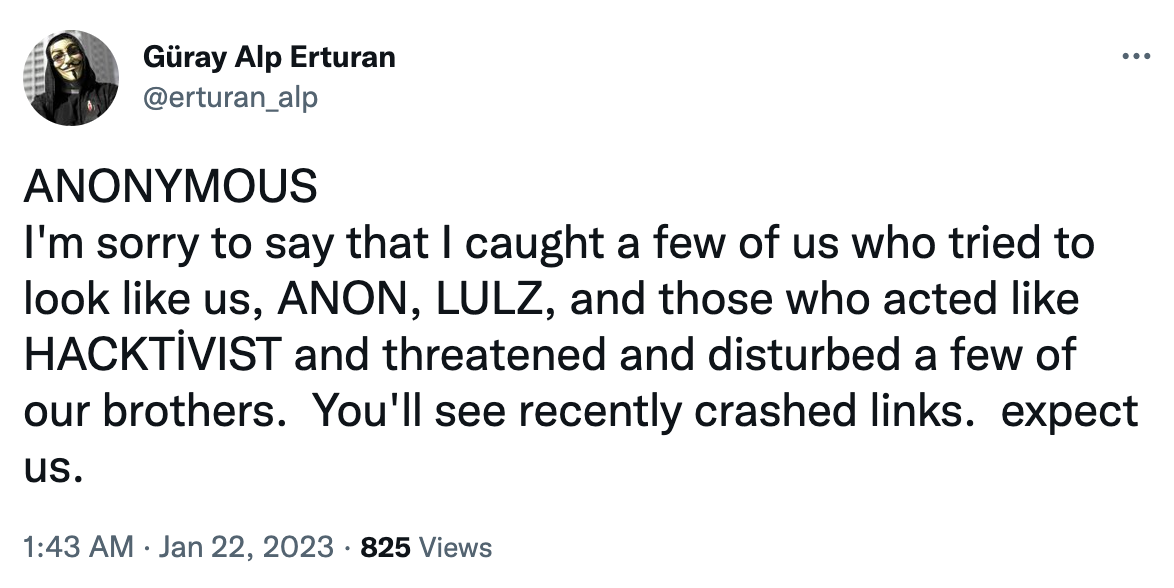Viewport: 1174px width, 588px height.
Task: Open the @erturan_alp handle link
Action: (230, 97)
